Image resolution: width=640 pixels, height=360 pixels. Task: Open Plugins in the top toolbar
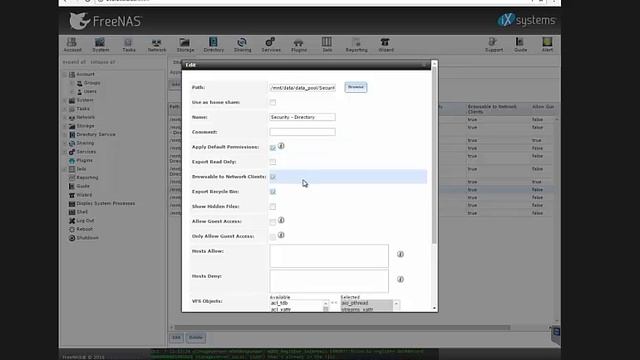click(299, 44)
